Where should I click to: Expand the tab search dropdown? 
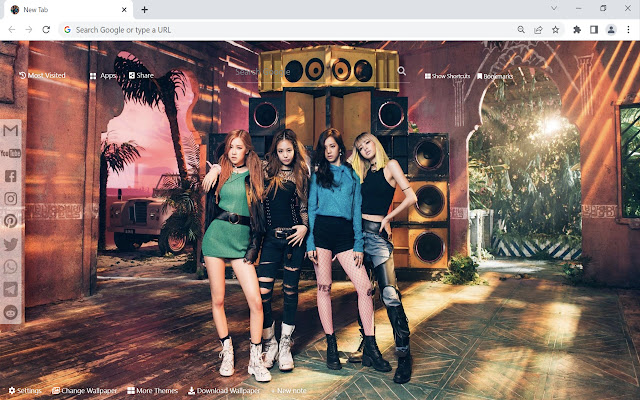click(x=554, y=8)
